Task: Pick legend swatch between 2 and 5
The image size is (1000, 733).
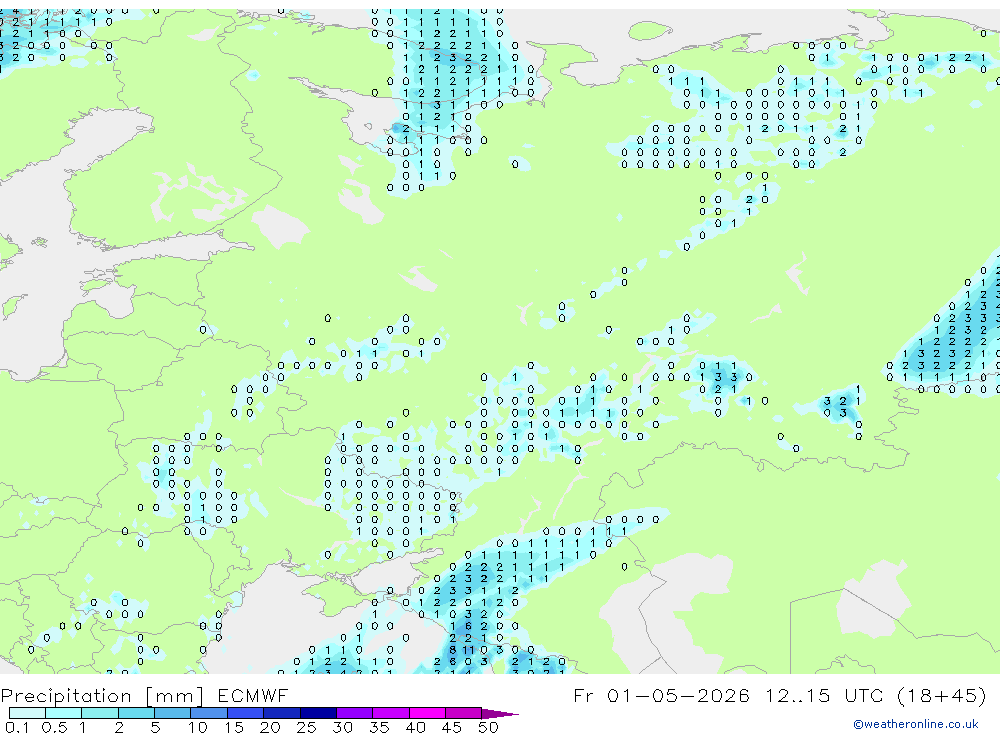Action: tap(136, 713)
